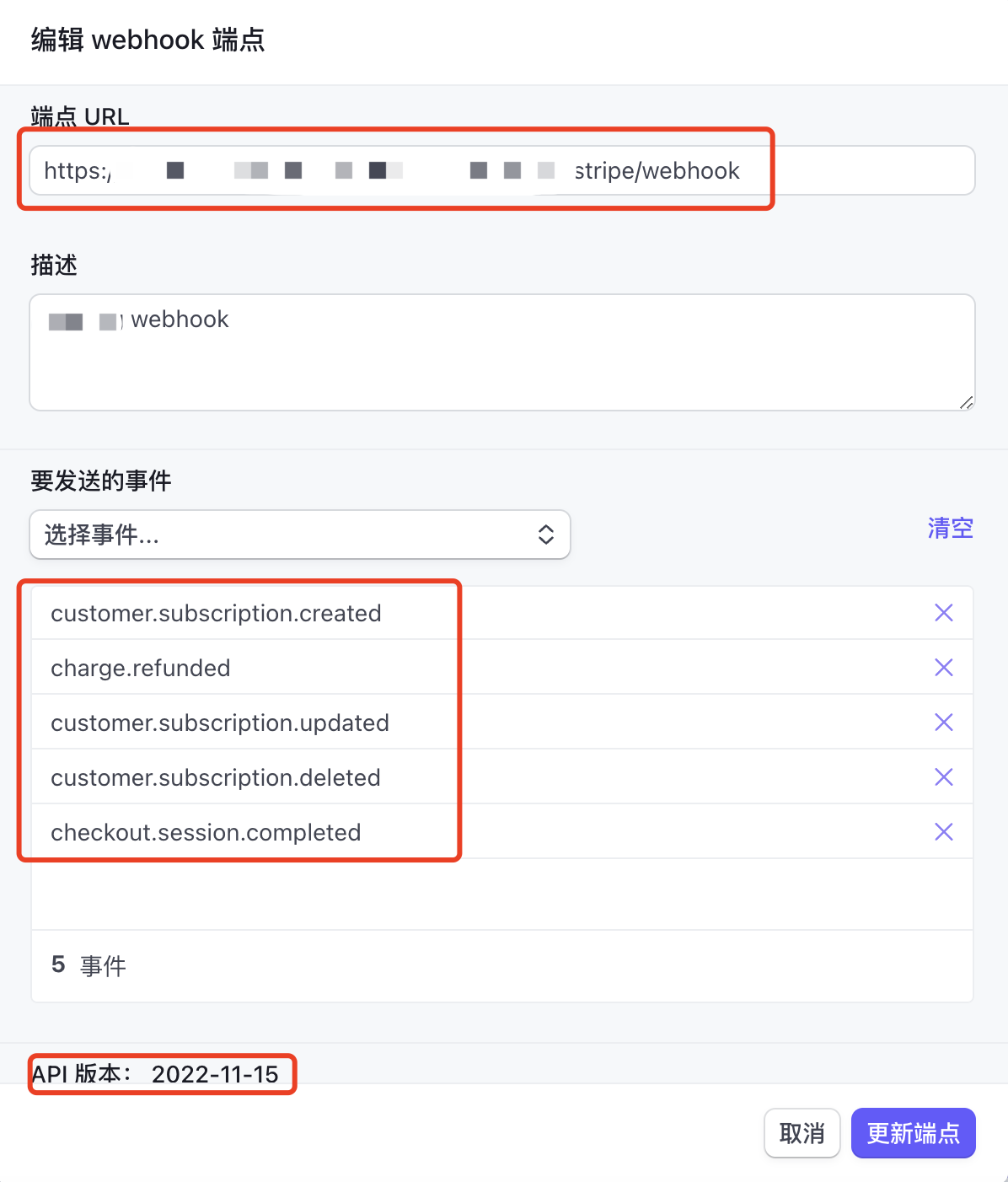This screenshot has height=1182, width=1008.
Task: Click the 要发送的事件 label
Action: click(x=101, y=481)
